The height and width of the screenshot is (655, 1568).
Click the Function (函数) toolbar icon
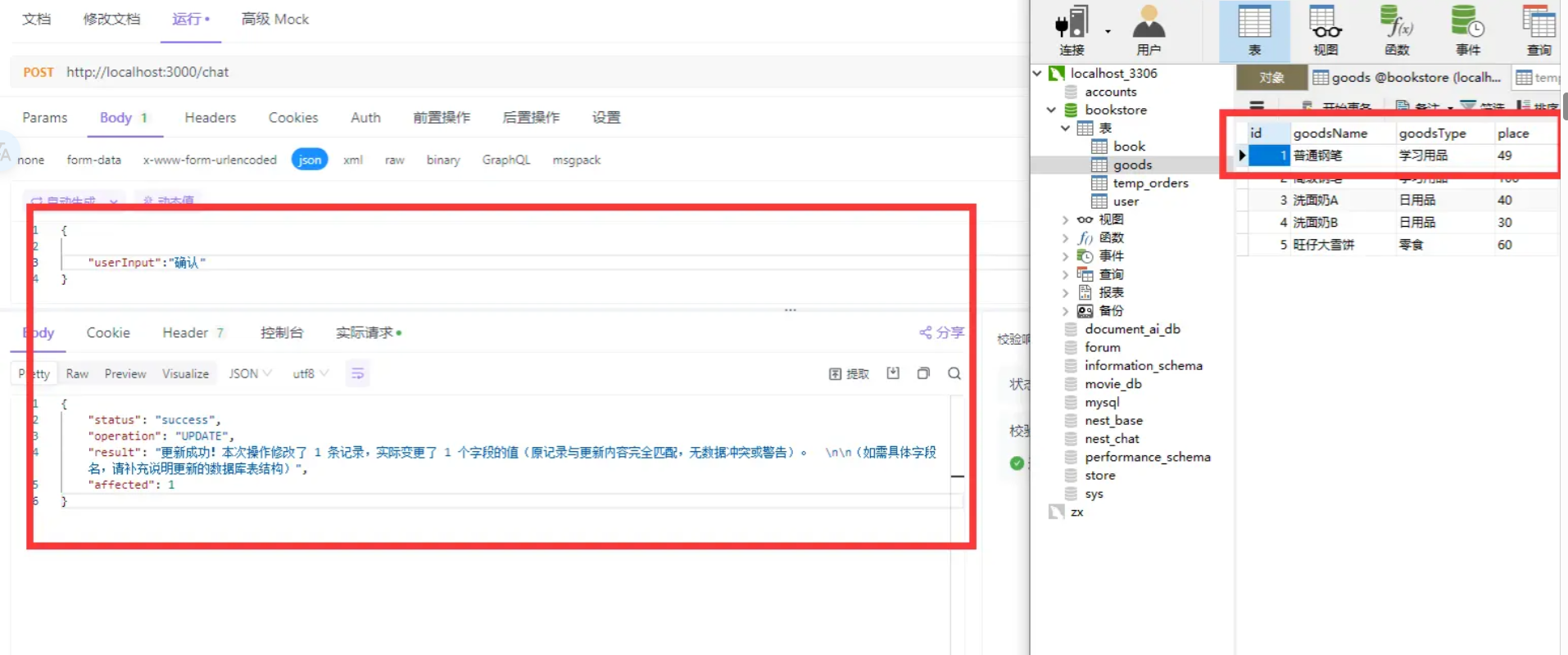(x=1396, y=30)
